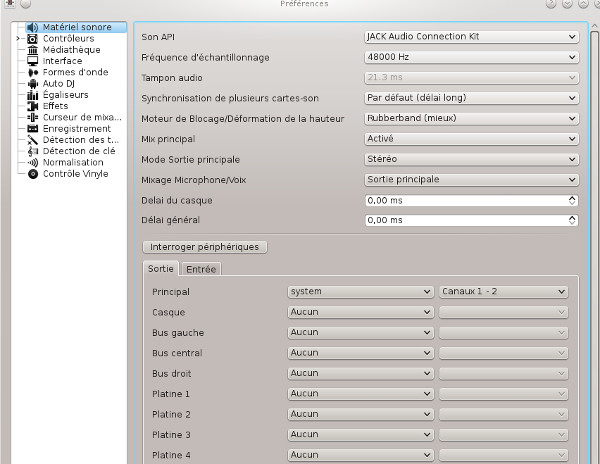600x464 pixels.
Task: Open the Contrôleurs section icon
Action: coord(33,38)
